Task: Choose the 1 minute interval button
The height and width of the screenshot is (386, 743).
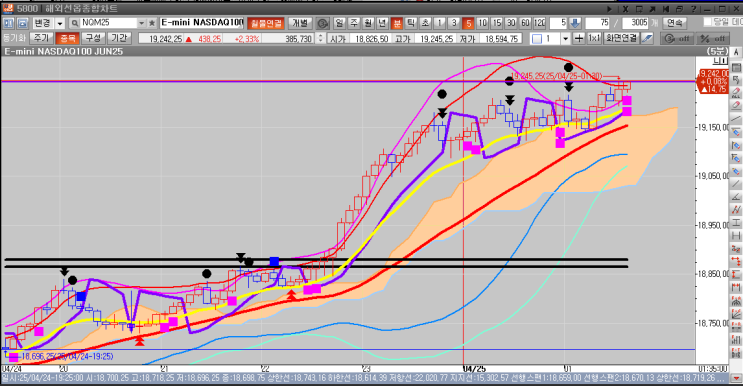Action: [x=440, y=23]
